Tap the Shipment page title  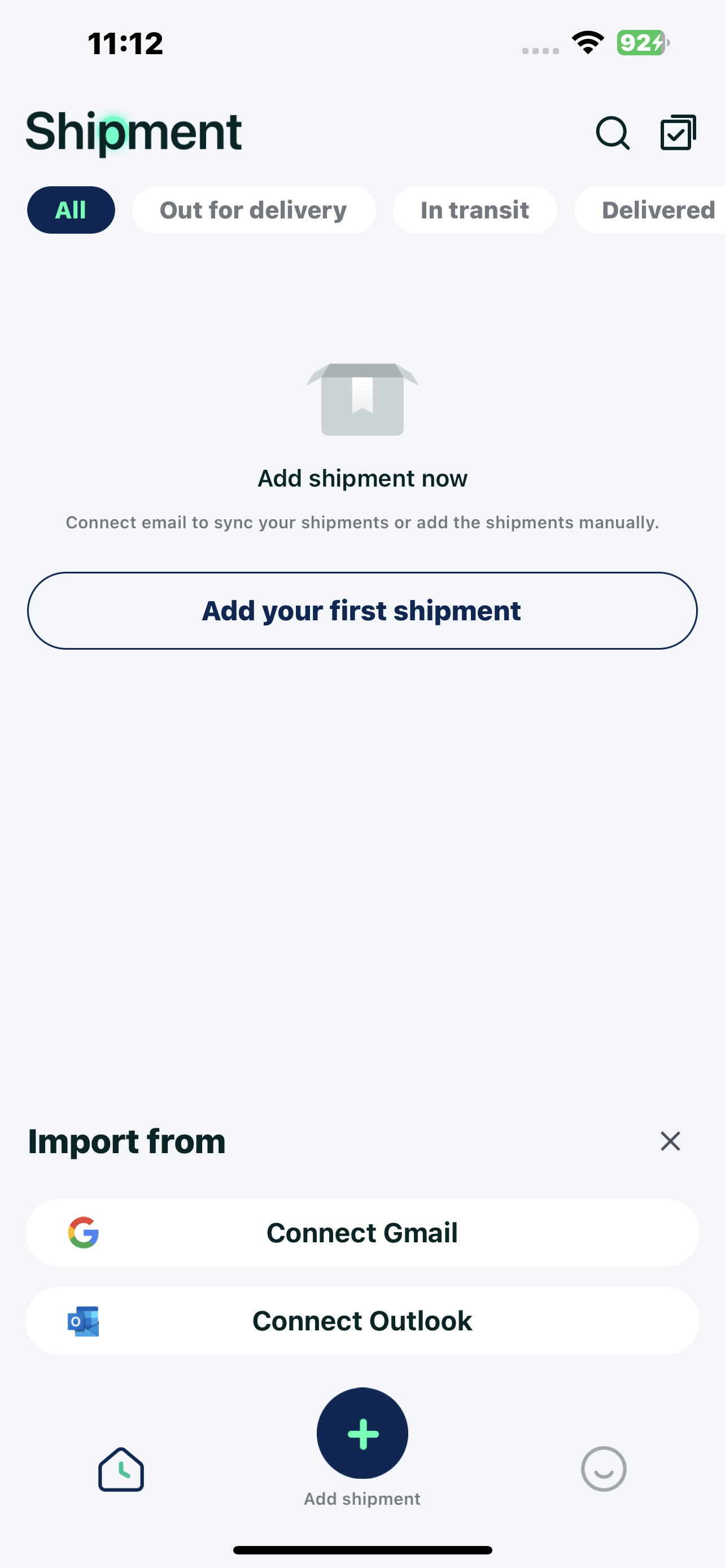134,132
